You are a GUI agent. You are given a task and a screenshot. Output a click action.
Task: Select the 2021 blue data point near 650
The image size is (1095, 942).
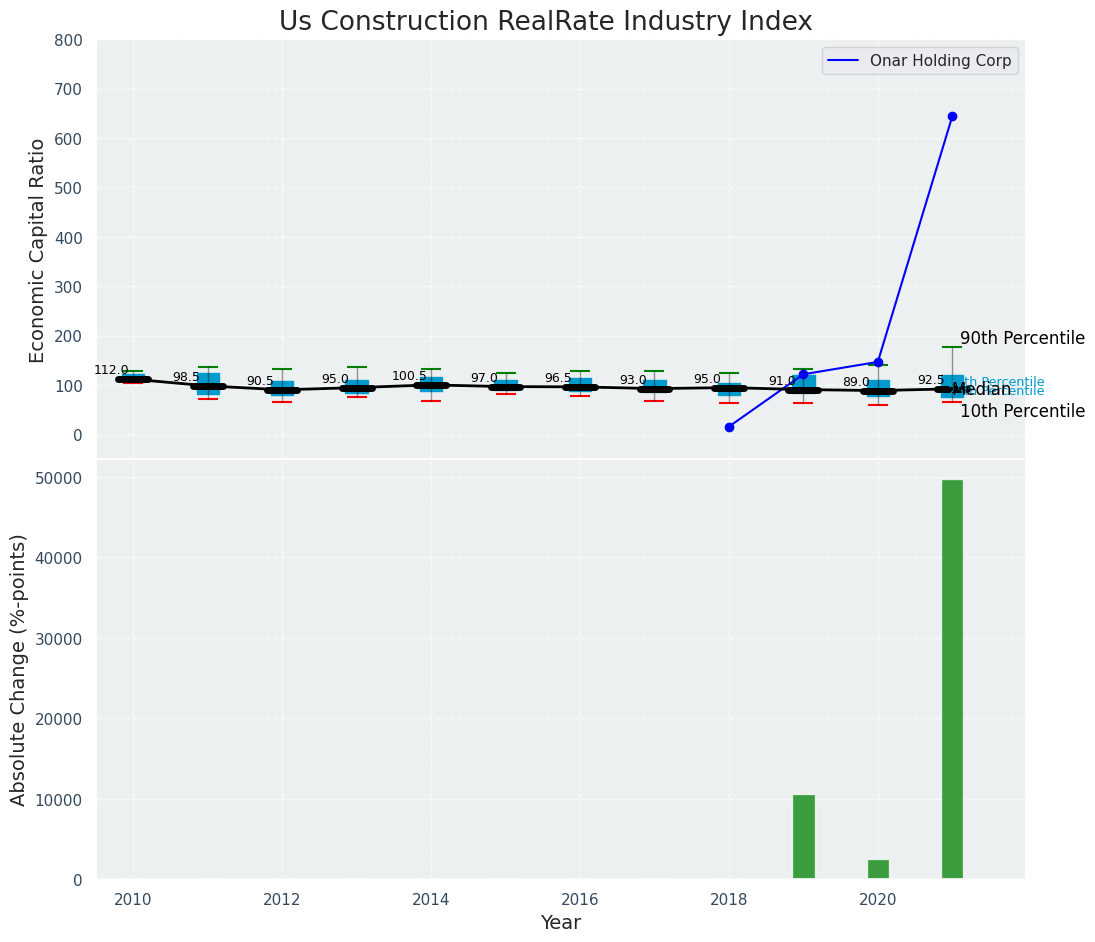[x=952, y=117]
